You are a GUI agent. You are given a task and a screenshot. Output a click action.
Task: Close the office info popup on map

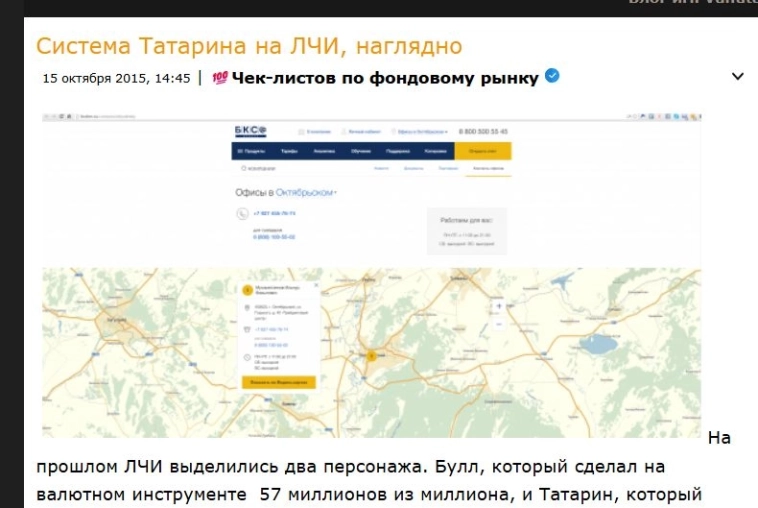click(x=316, y=285)
